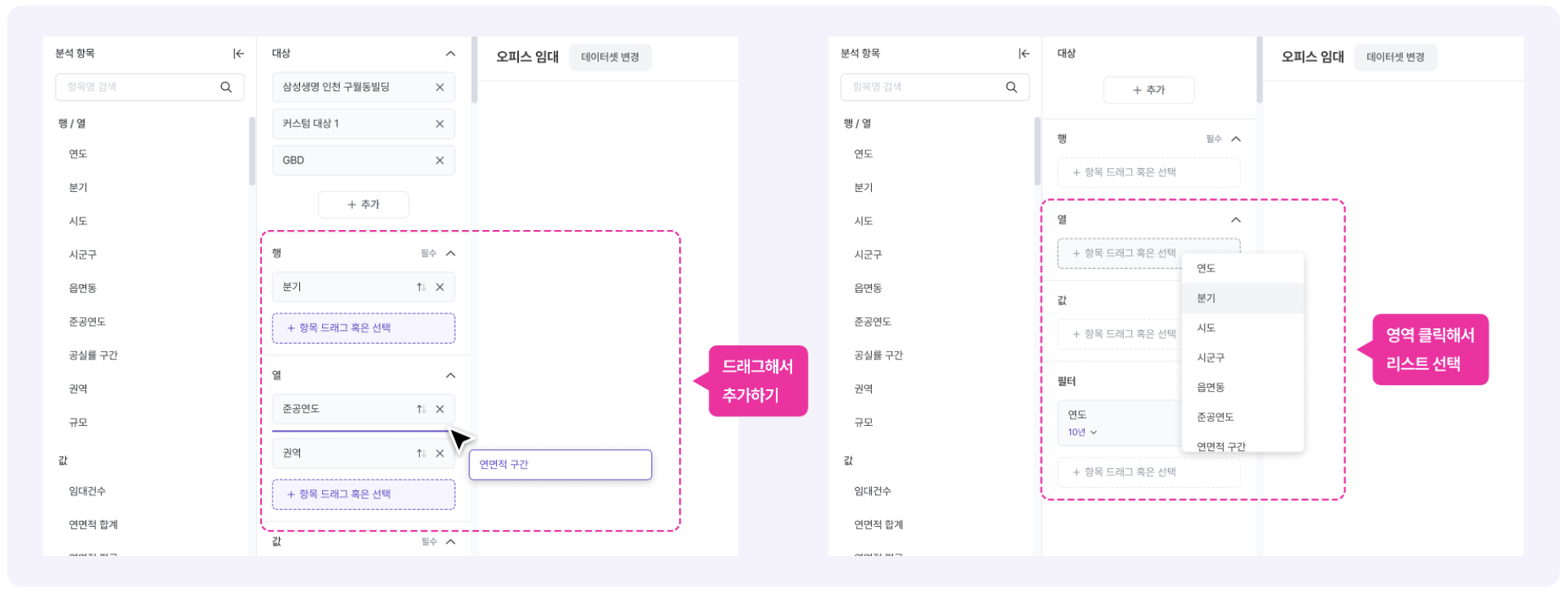Click the left 데이터셋 변경 button
1568x595 pixels.
click(x=610, y=57)
